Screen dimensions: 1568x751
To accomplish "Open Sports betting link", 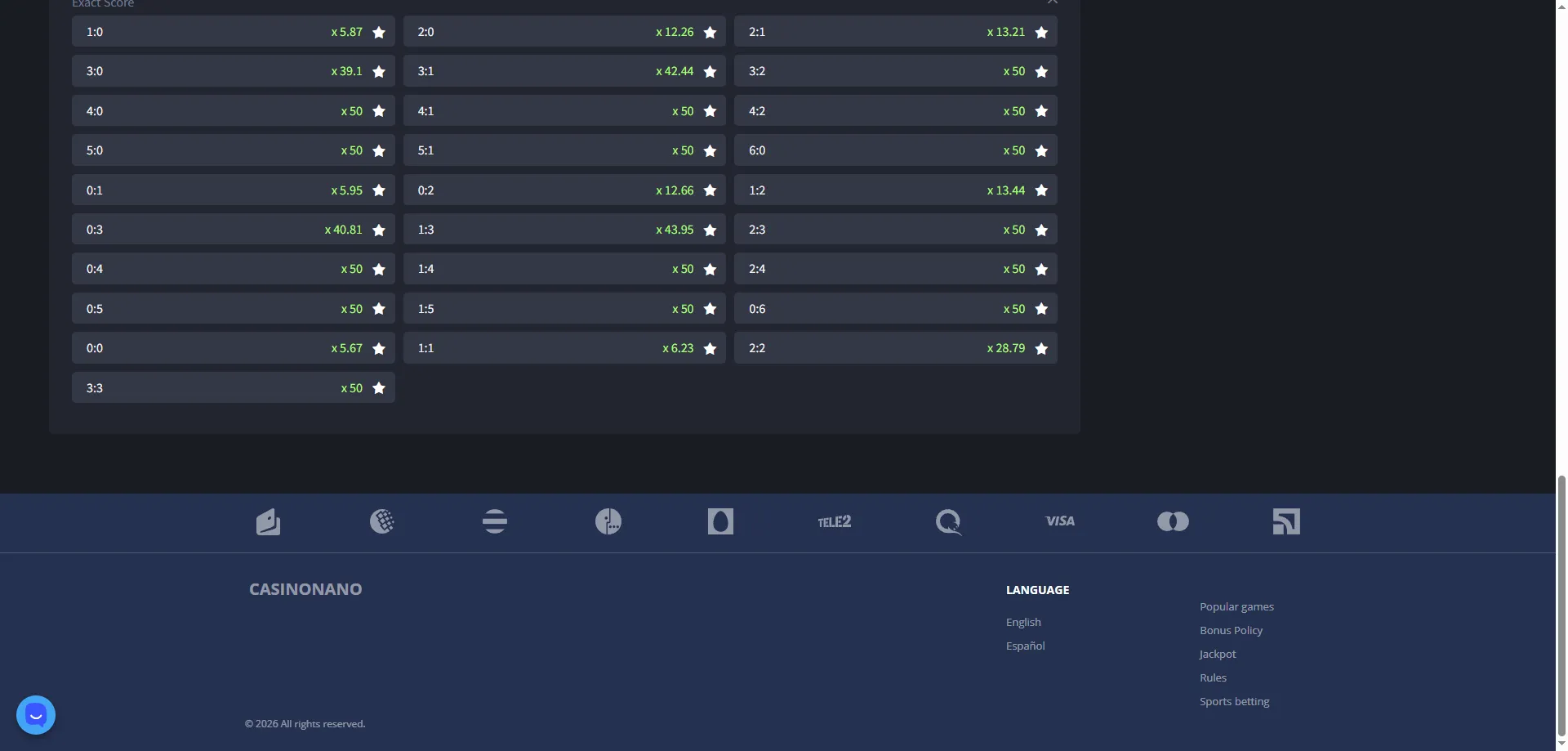I will click(x=1234, y=701).
